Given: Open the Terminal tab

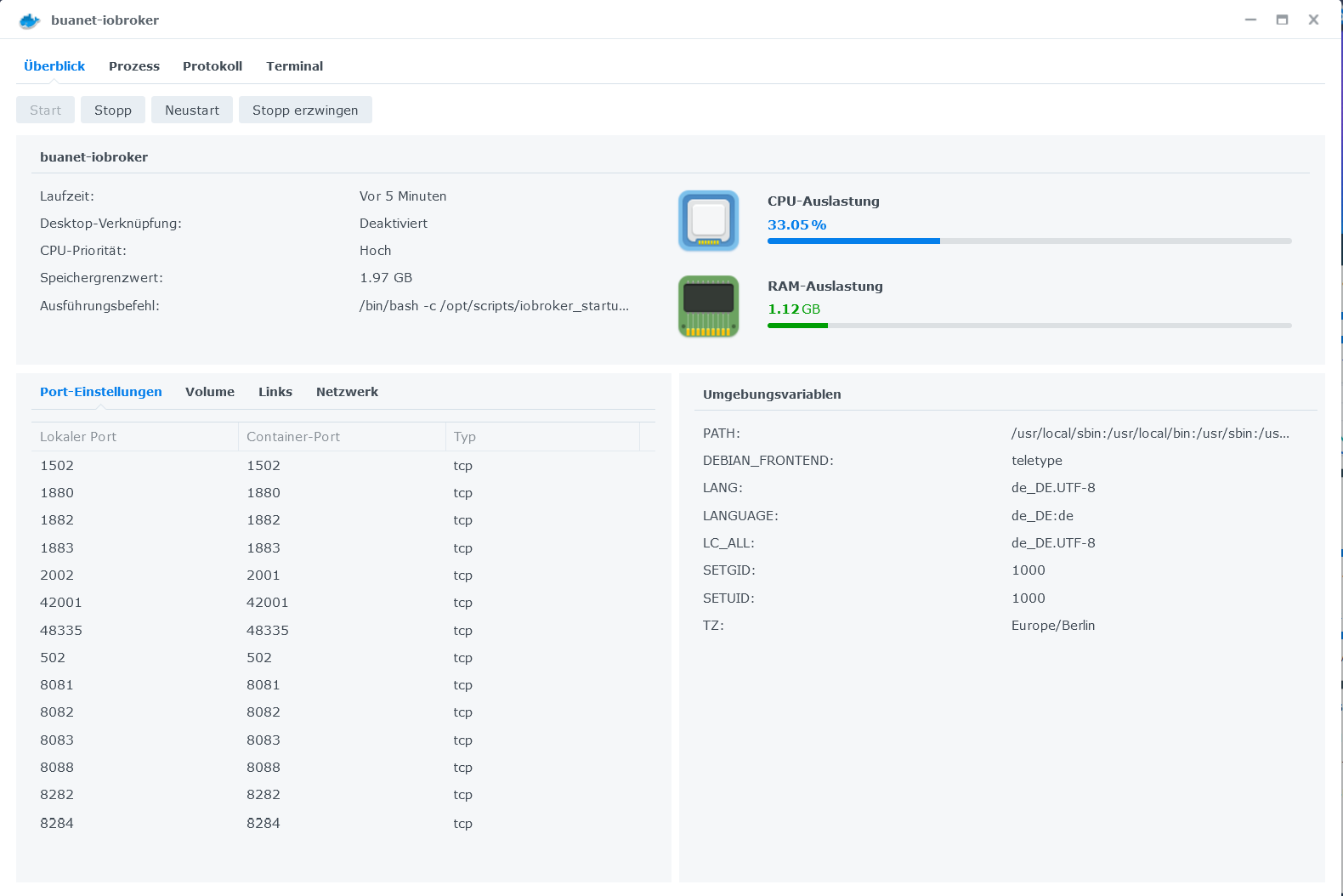Looking at the screenshot, I should 294,66.
